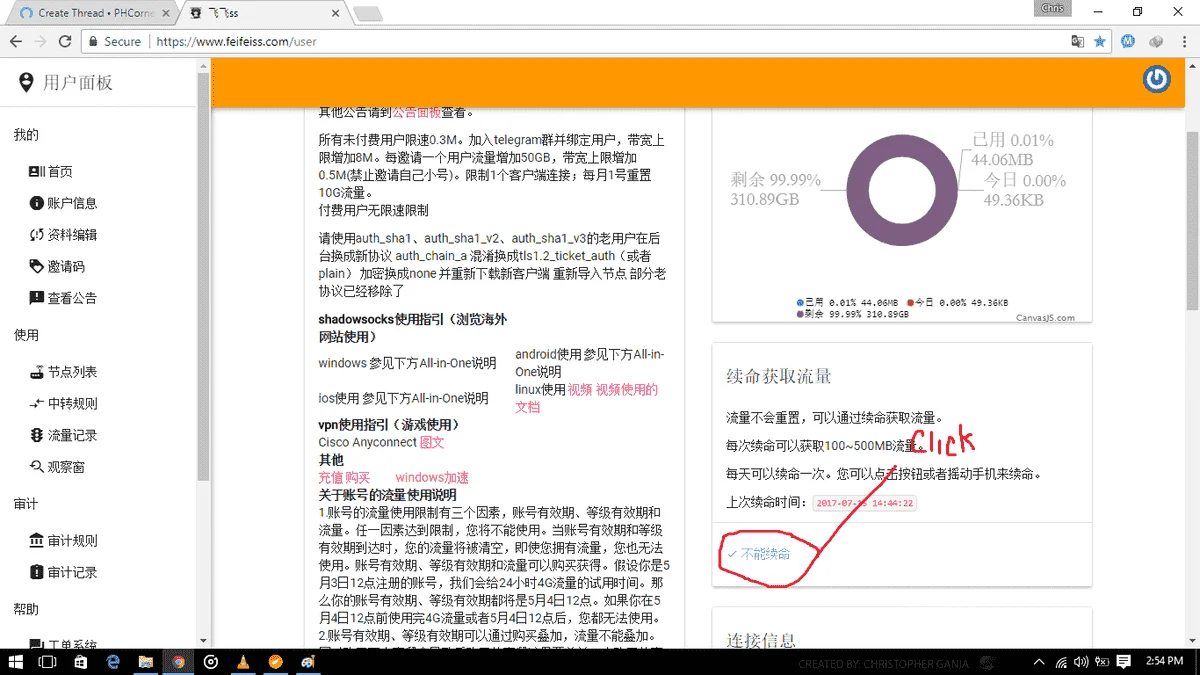Launch Edge from the taskbar
This screenshot has height=675, width=1200.
113,661
